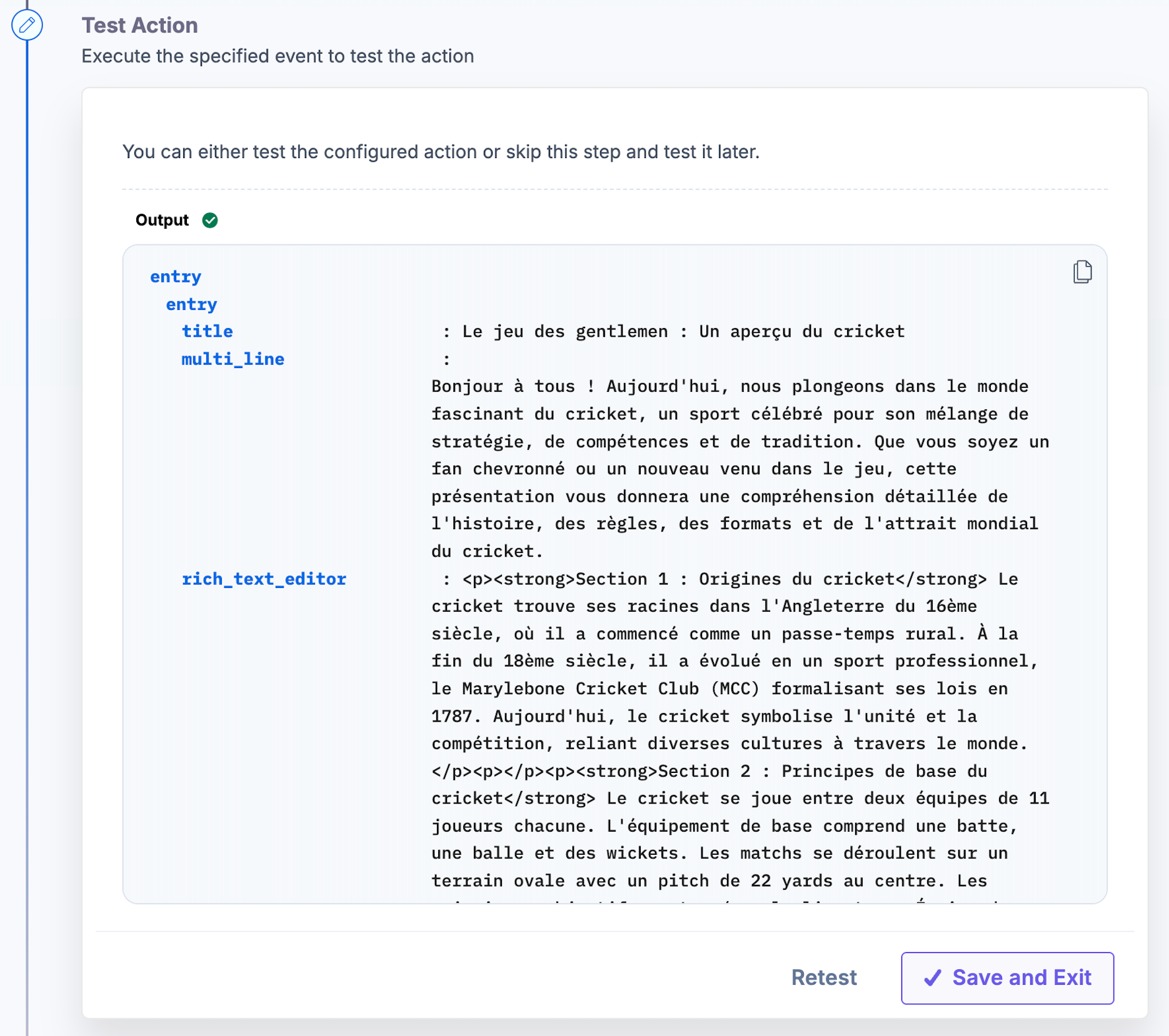Click the pencil edit step icon

27,25
